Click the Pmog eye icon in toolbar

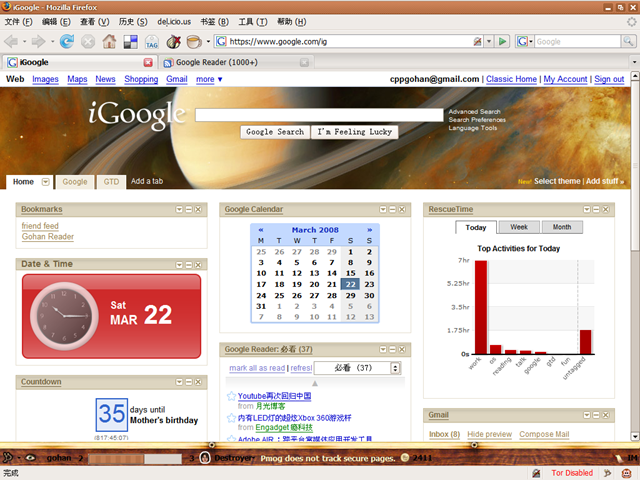click(30, 458)
